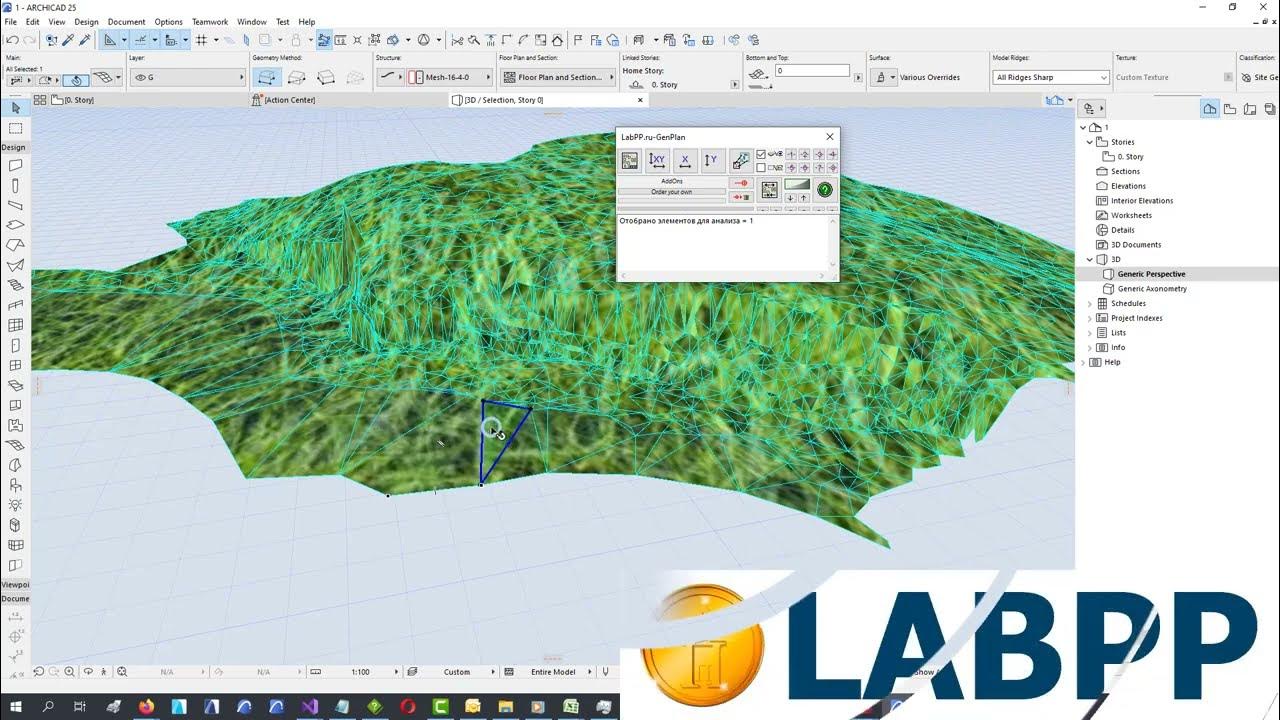Screen dimensions: 1280x720
Task: Select the Marquee tool in toolbox
Action: [15, 128]
